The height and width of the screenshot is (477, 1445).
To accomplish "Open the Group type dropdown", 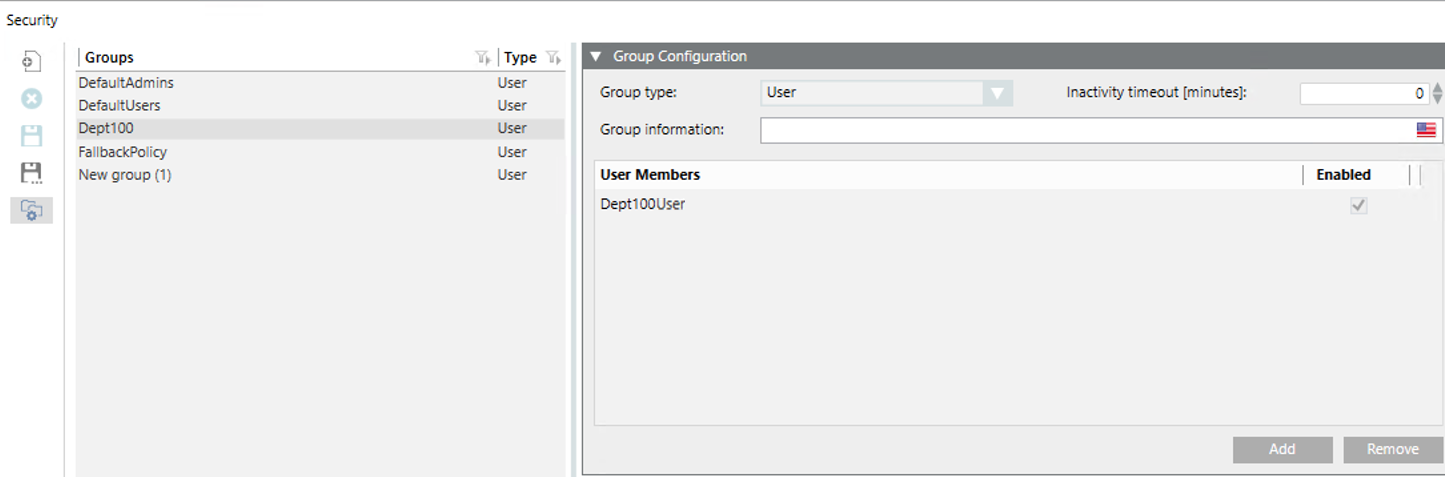I will 996,93.
